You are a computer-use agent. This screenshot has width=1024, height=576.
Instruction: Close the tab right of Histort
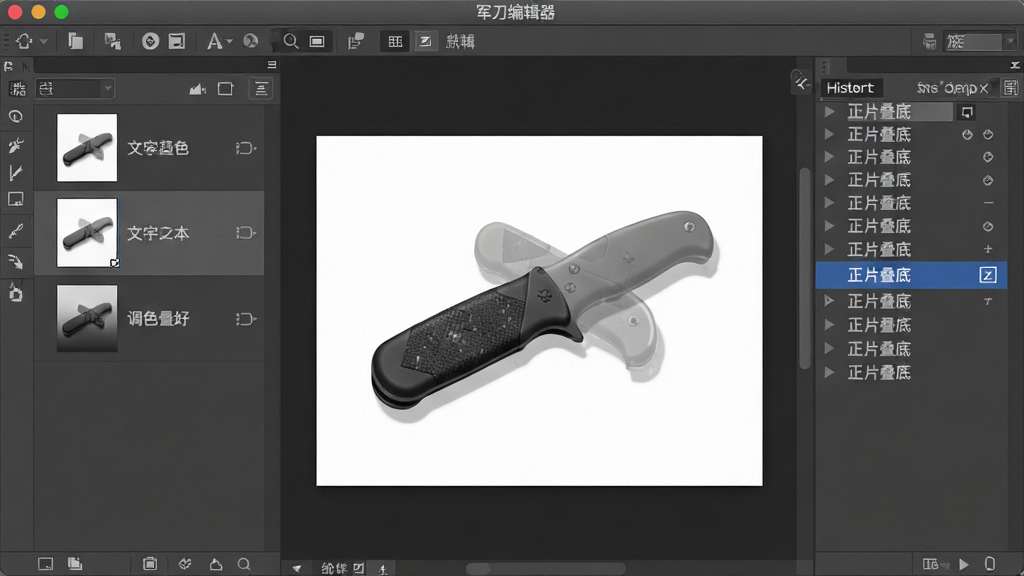[x=984, y=88]
